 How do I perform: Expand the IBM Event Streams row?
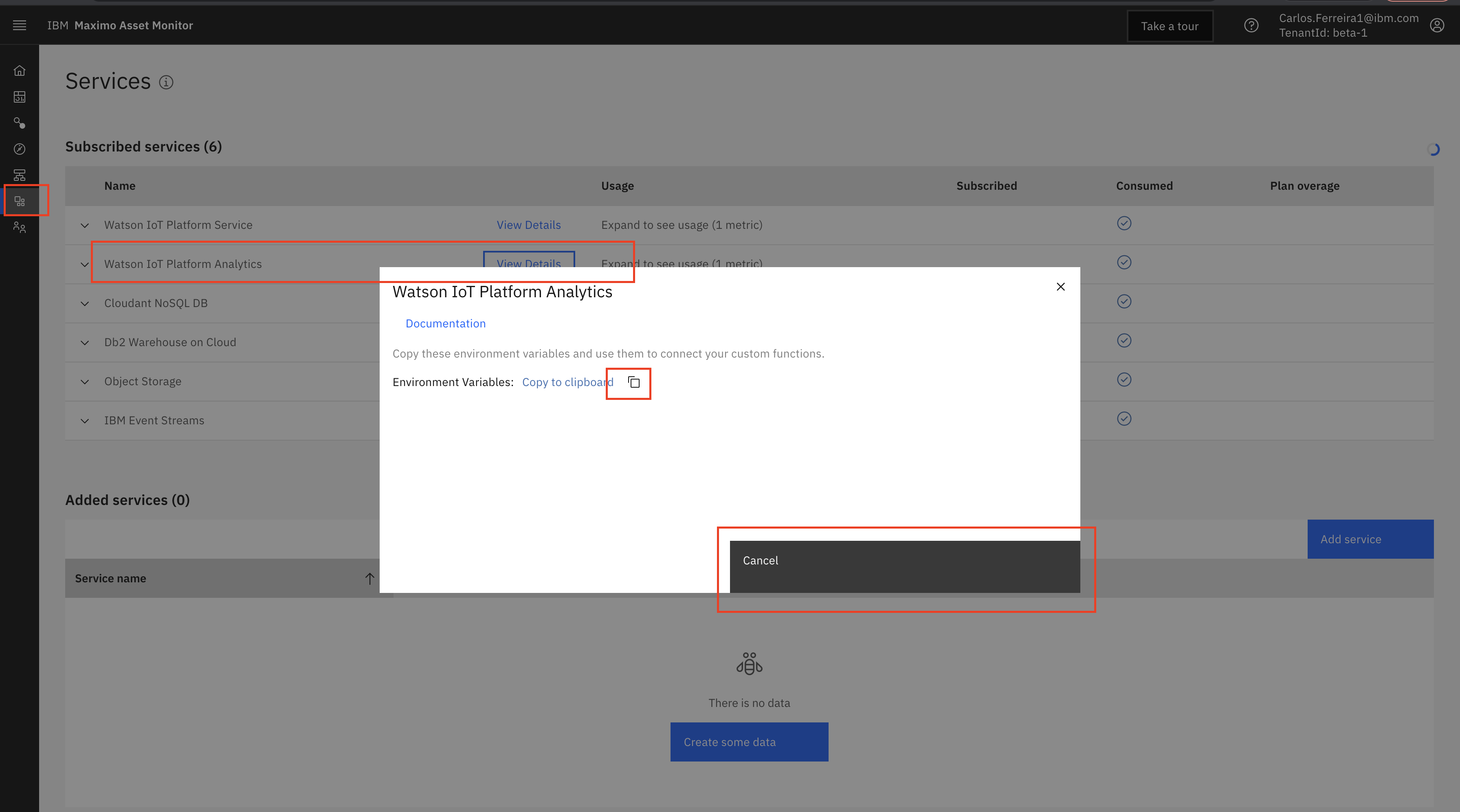pos(84,421)
